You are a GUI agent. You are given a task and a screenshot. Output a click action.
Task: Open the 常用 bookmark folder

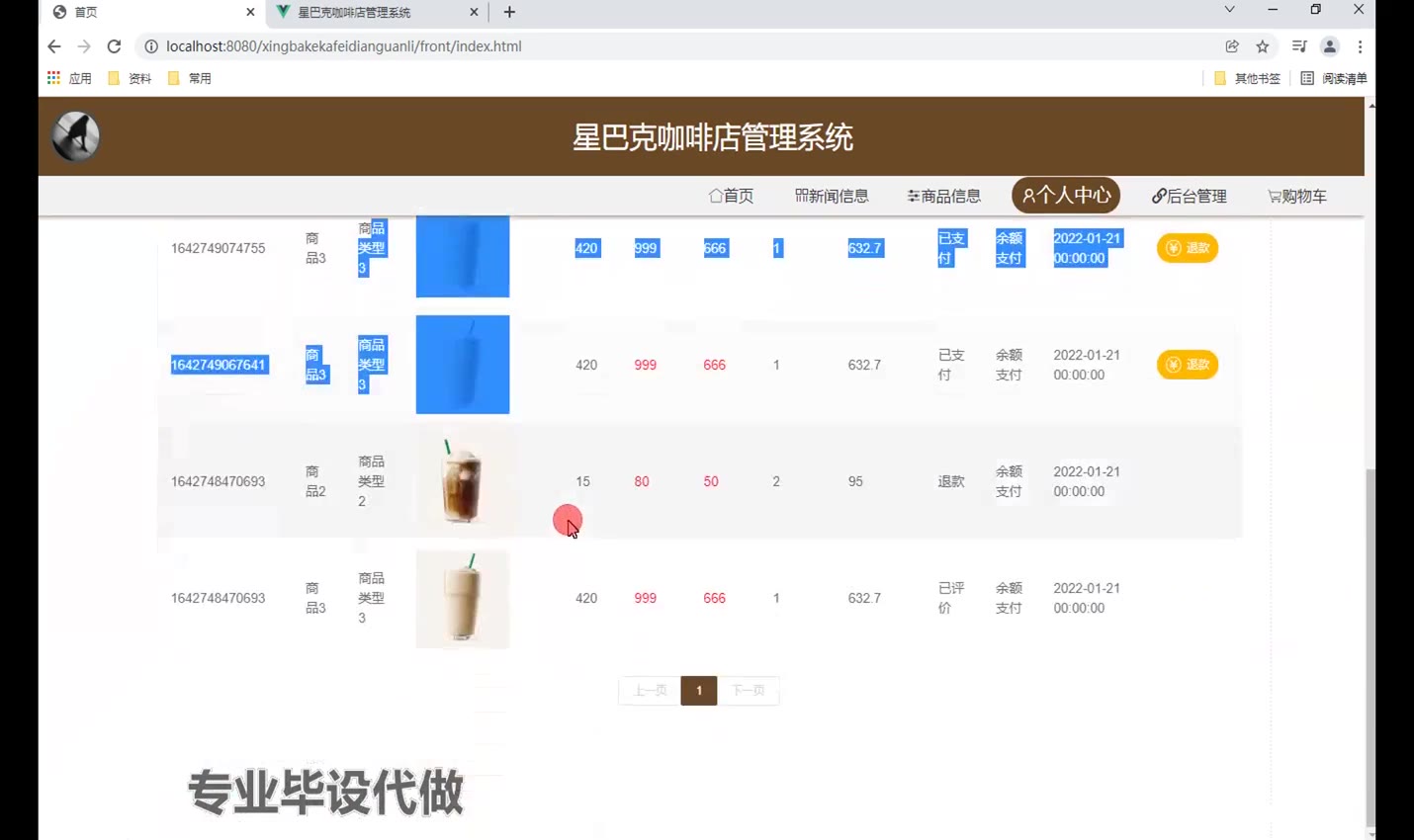[189, 78]
